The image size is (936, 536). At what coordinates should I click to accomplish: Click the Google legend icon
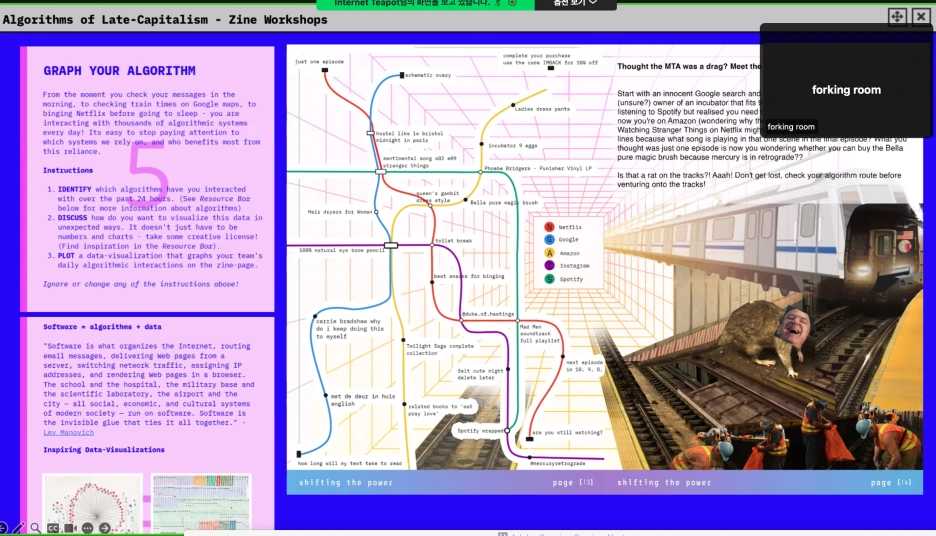[x=549, y=239]
